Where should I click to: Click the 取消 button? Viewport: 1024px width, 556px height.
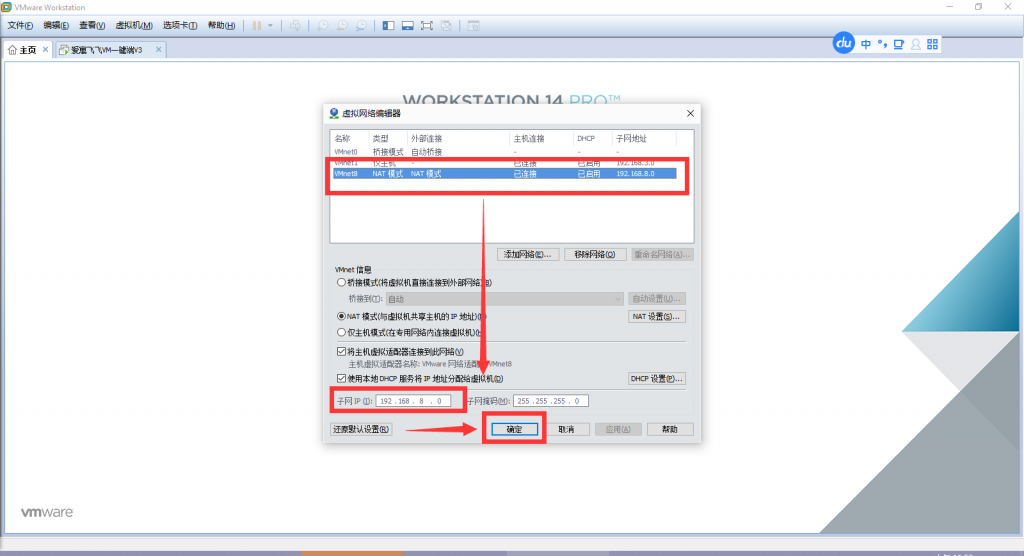click(x=566, y=429)
